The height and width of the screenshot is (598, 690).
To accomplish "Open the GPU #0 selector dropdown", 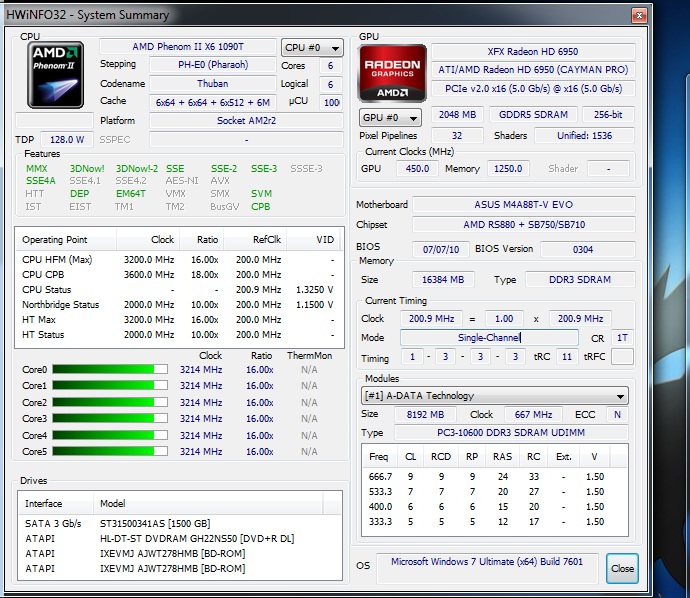I will click(x=390, y=117).
